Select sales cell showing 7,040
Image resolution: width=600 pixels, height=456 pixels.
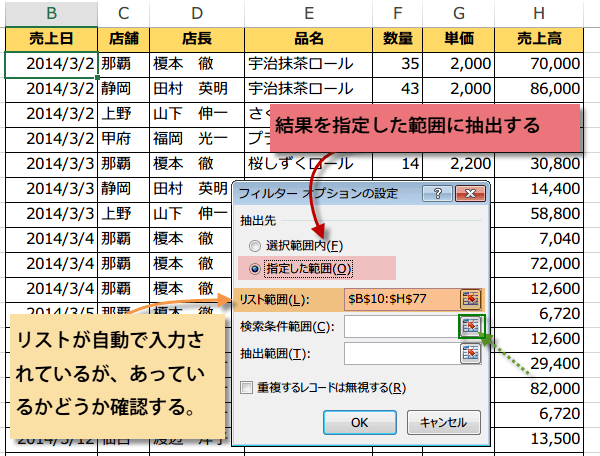[539, 239]
